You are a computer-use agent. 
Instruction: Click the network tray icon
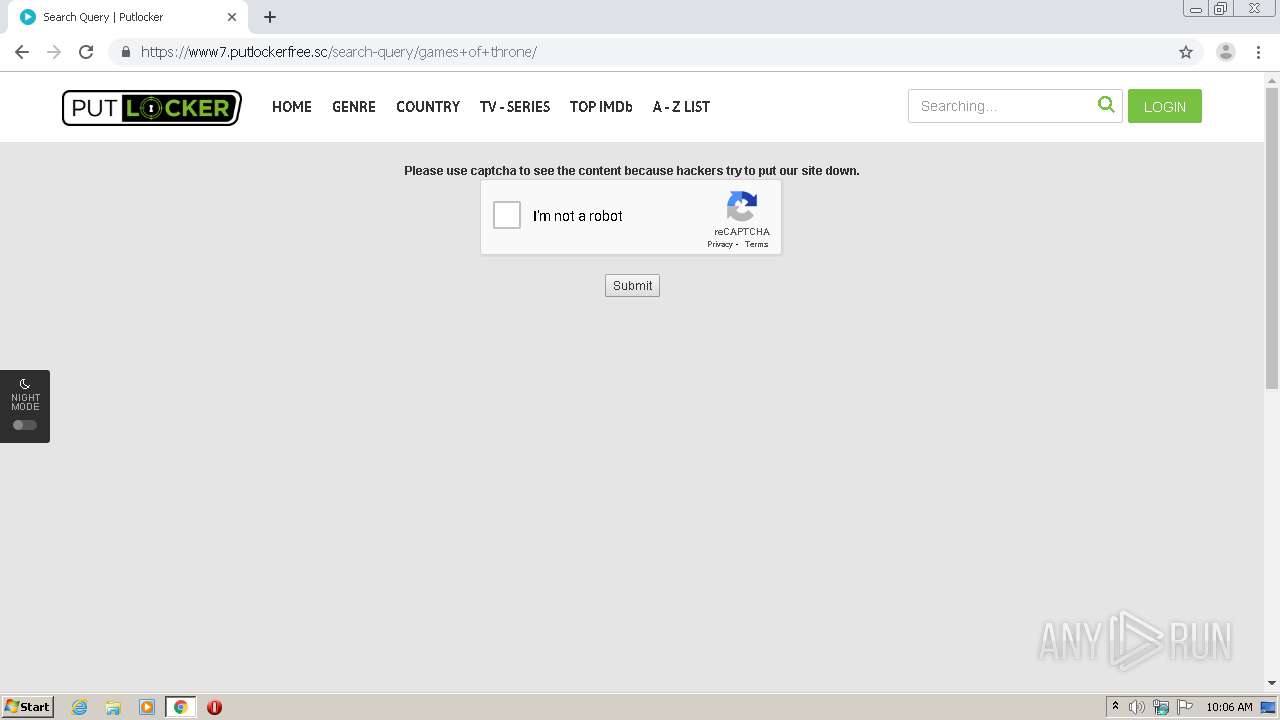1161,707
